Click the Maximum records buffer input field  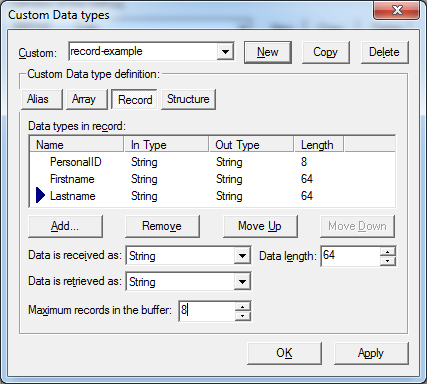(207, 311)
